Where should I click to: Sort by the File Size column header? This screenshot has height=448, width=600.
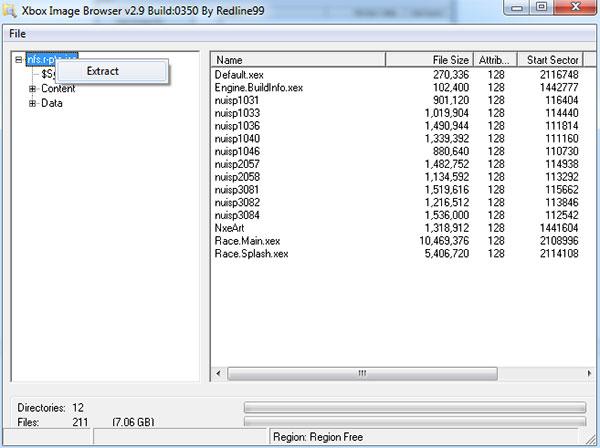(430, 60)
